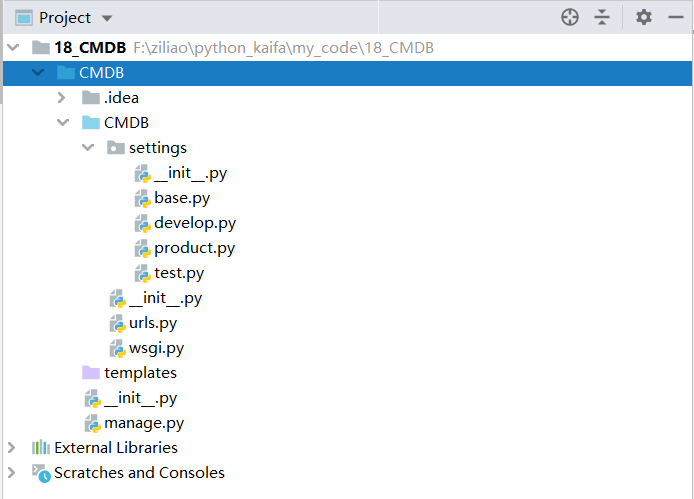
Task: Open the Project view dropdown arrow
Action: 107,19
